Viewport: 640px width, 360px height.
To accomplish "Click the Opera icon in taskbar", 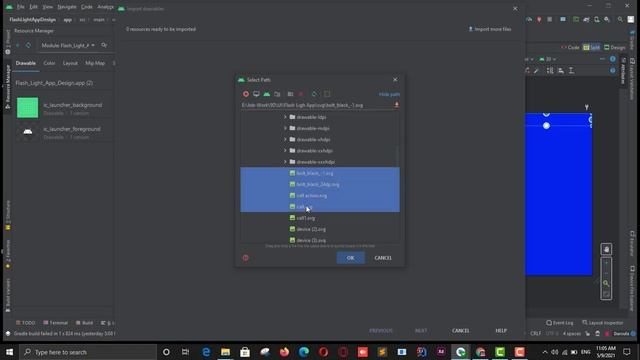I will tap(323, 352).
